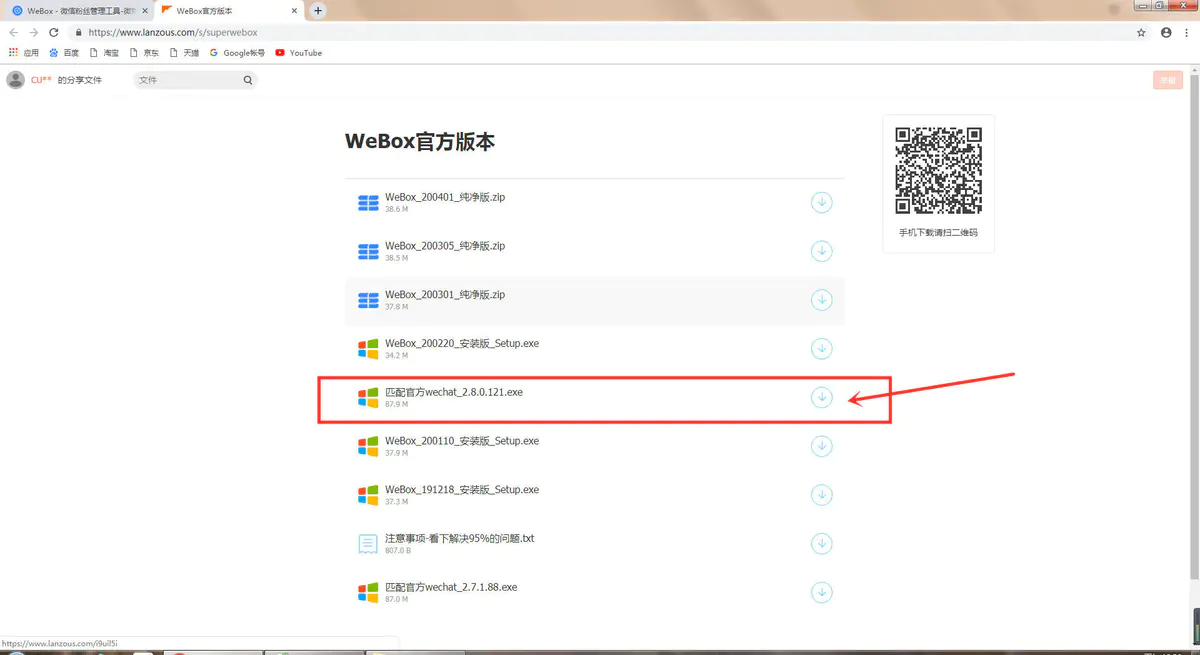Open file name 匹配官方wechat_2.8.0.121.exe
This screenshot has height=655, width=1200.
pos(454,392)
